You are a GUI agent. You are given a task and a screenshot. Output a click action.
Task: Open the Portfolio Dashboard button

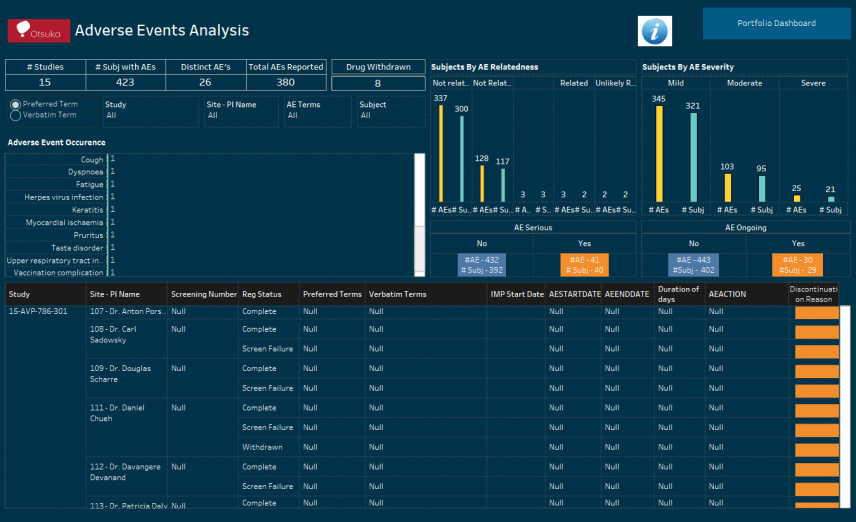[x=776, y=23]
